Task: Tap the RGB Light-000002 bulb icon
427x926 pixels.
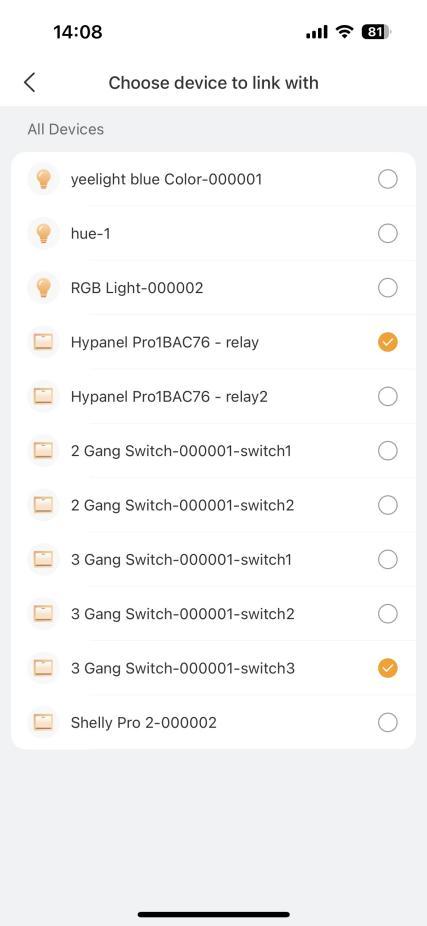Action: (44, 288)
